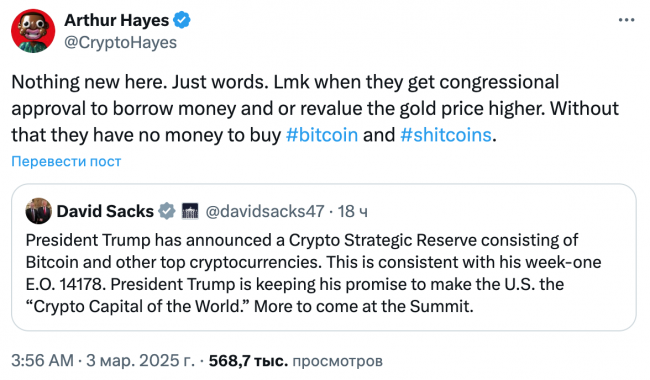
Task: Click Arthur Hayes profile avatar
Action: [x=33, y=31]
